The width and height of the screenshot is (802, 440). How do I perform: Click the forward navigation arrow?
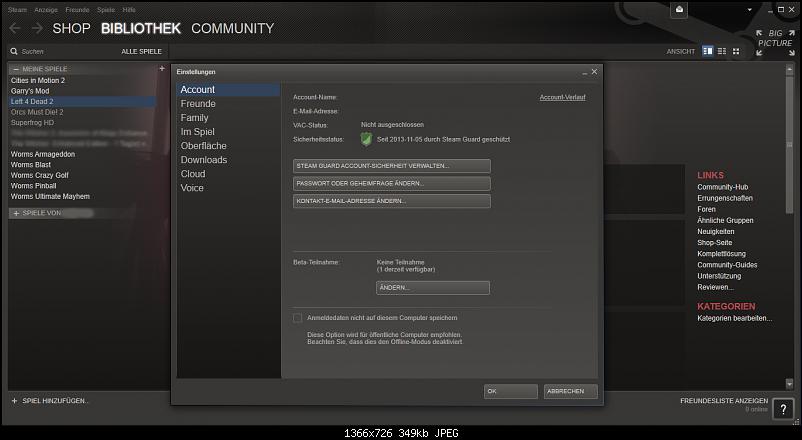point(37,29)
